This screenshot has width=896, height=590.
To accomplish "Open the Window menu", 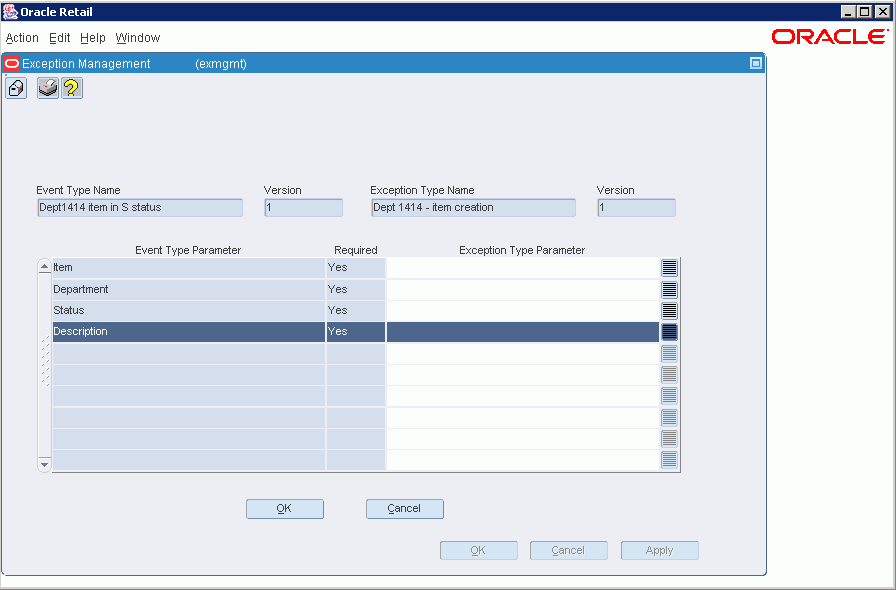I will pyautogui.click(x=138, y=38).
